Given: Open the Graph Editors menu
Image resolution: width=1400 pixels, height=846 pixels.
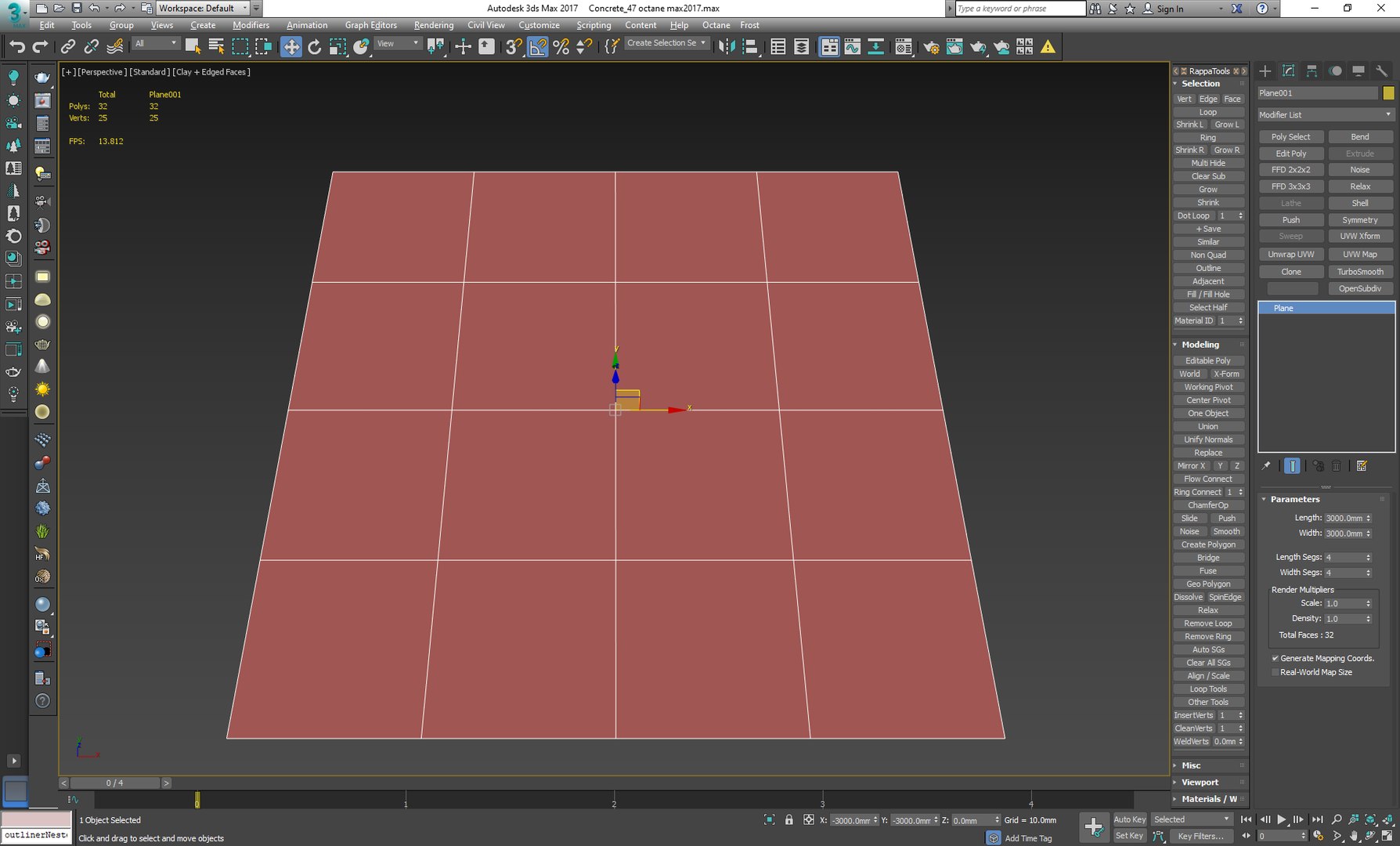Looking at the screenshot, I should coord(370,25).
